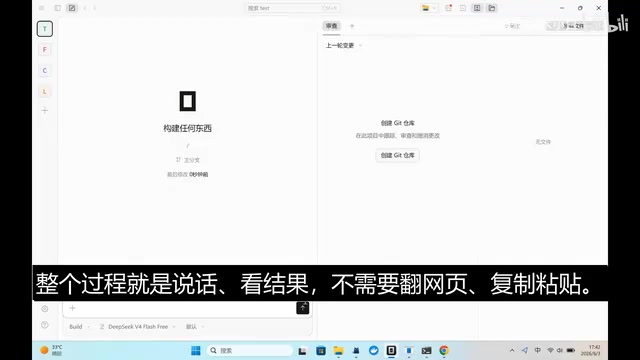Switch to the 审查 tab

click(x=331, y=26)
